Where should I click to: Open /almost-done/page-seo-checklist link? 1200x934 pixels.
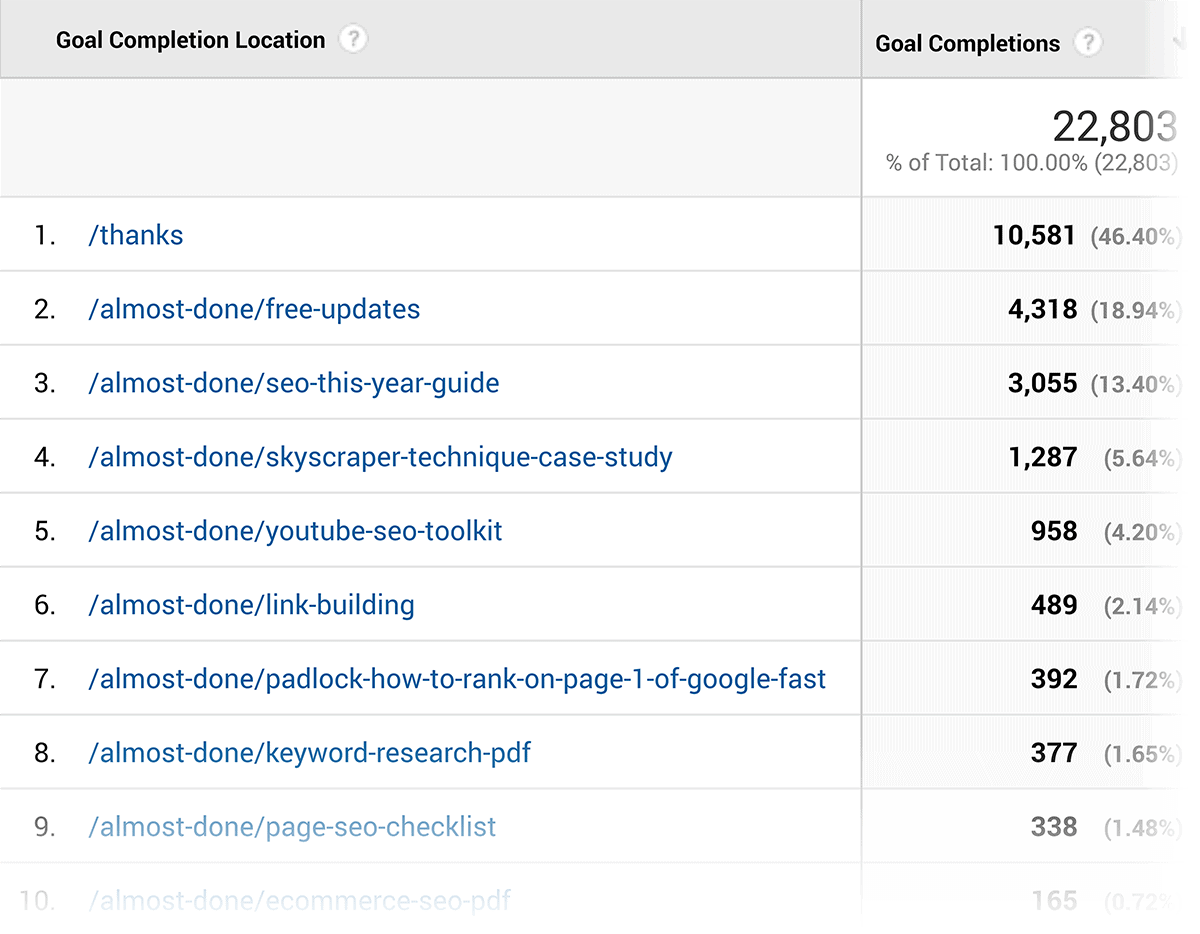pyautogui.click(x=292, y=827)
